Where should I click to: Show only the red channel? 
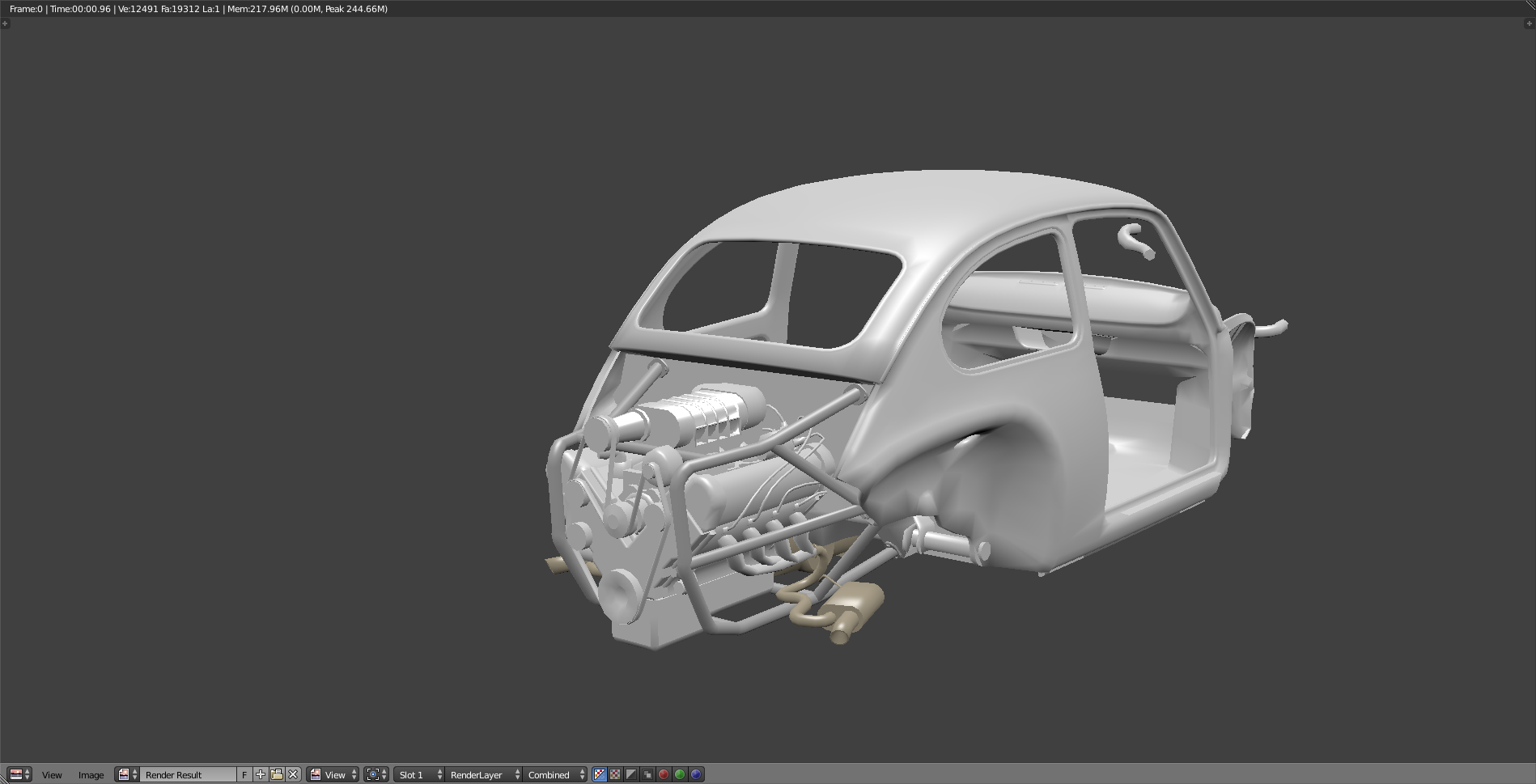[664, 774]
